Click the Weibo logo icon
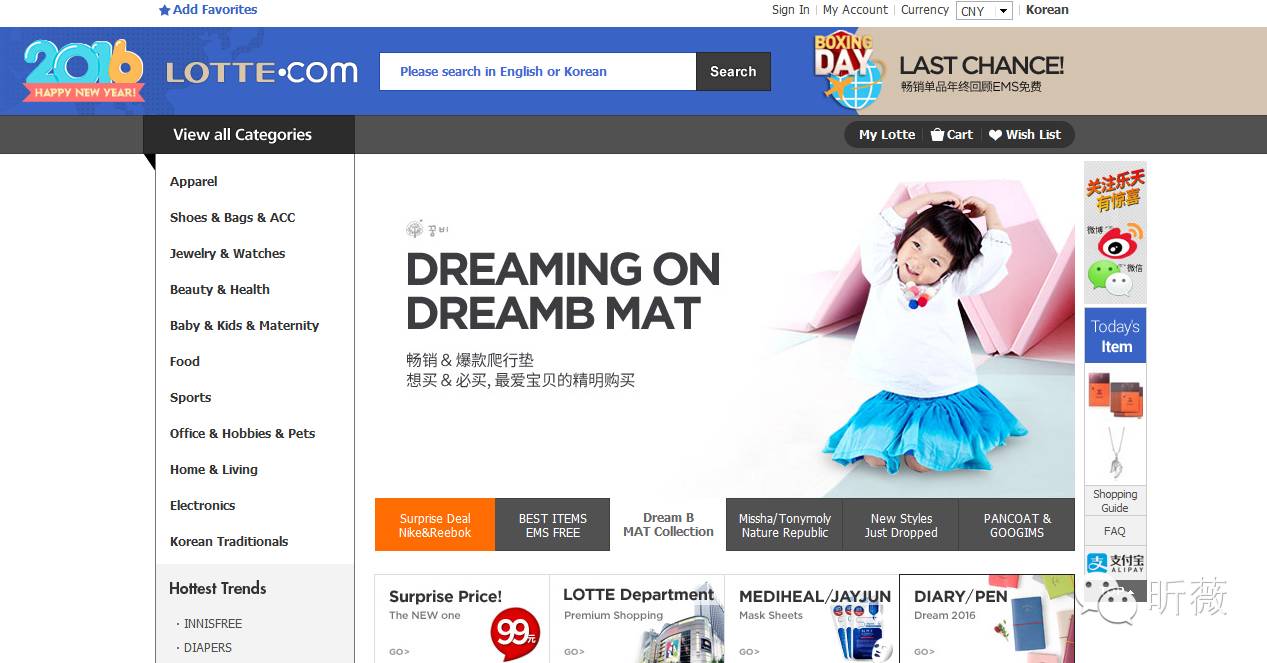The image size is (1267, 663). point(1120,241)
